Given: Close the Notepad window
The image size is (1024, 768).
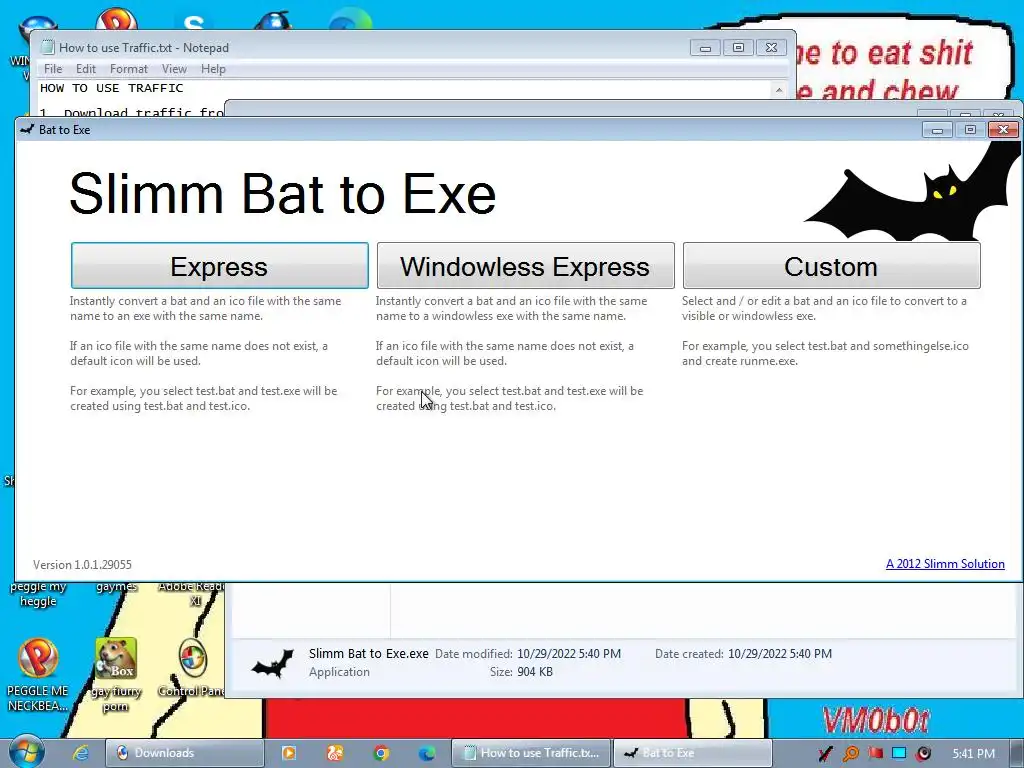Looking at the screenshot, I should click(x=771, y=47).
